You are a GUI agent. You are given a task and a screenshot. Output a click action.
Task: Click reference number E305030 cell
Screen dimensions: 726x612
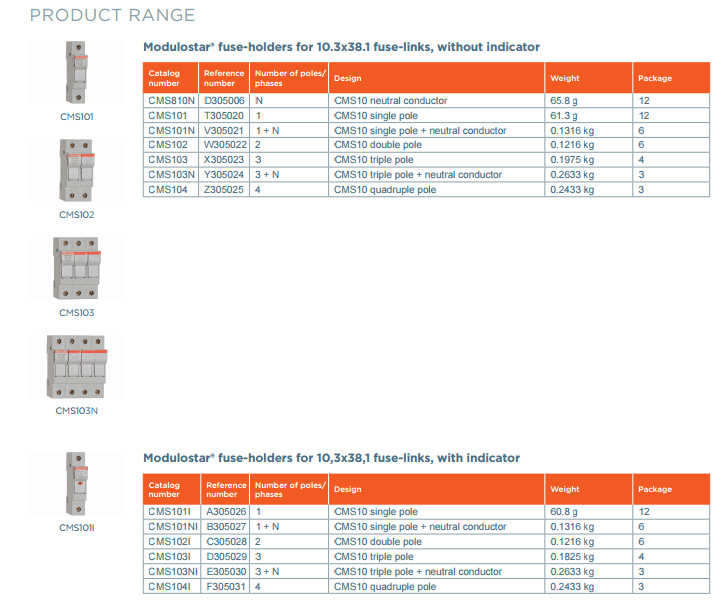point(225,571)
